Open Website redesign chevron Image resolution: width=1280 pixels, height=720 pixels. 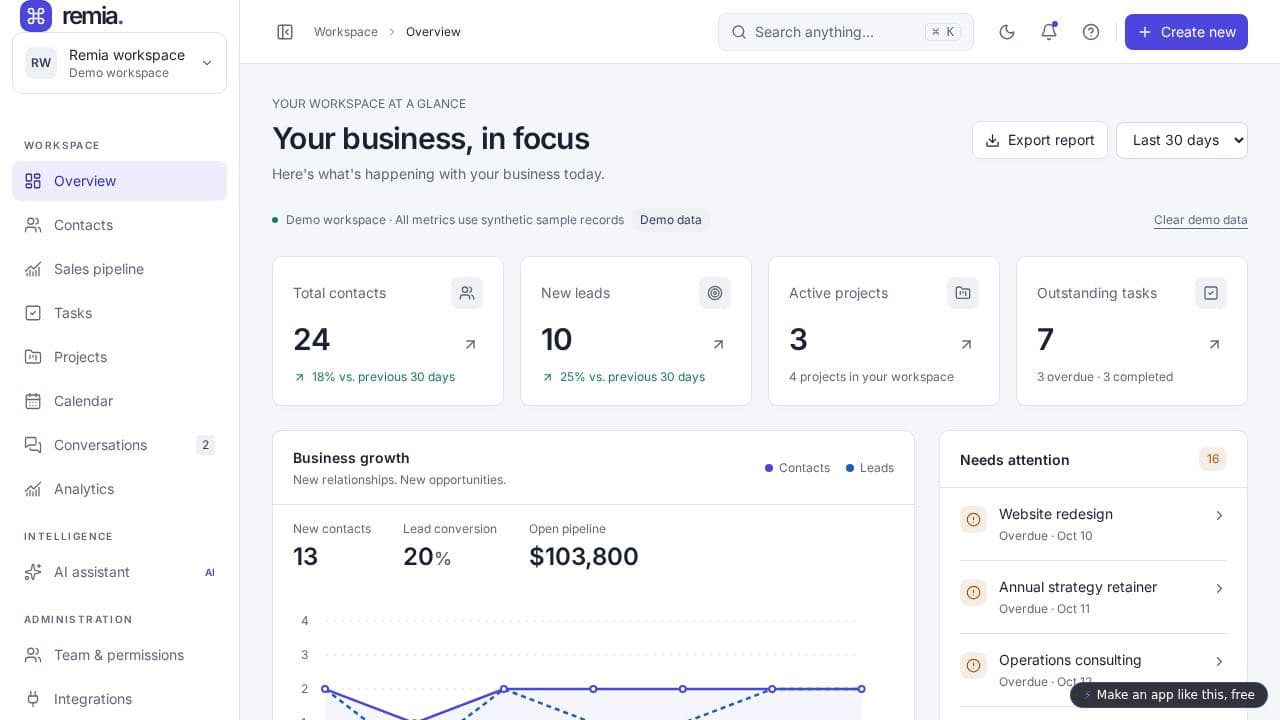pyautogui.click(x=1219, y=515)
